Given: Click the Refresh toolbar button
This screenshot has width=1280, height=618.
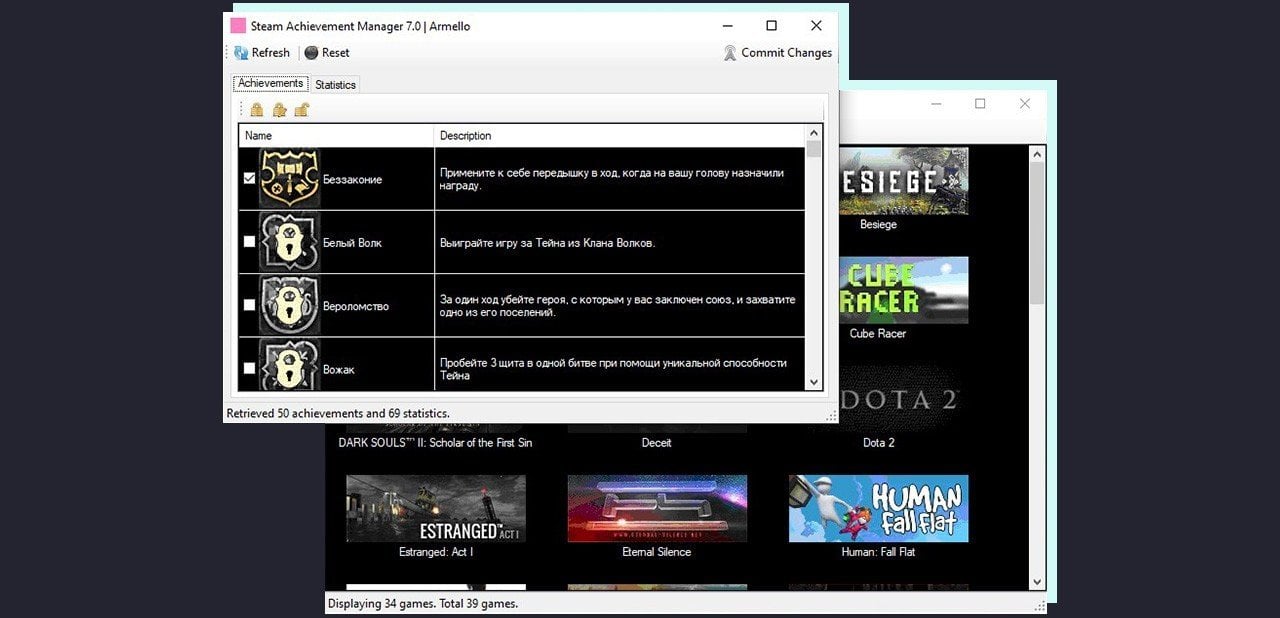Looking at the screenshot, I should [262, 53].
